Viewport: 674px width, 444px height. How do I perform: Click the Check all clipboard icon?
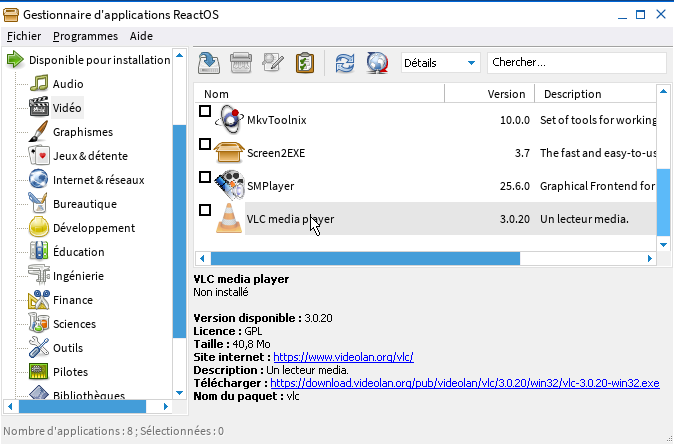306,63
